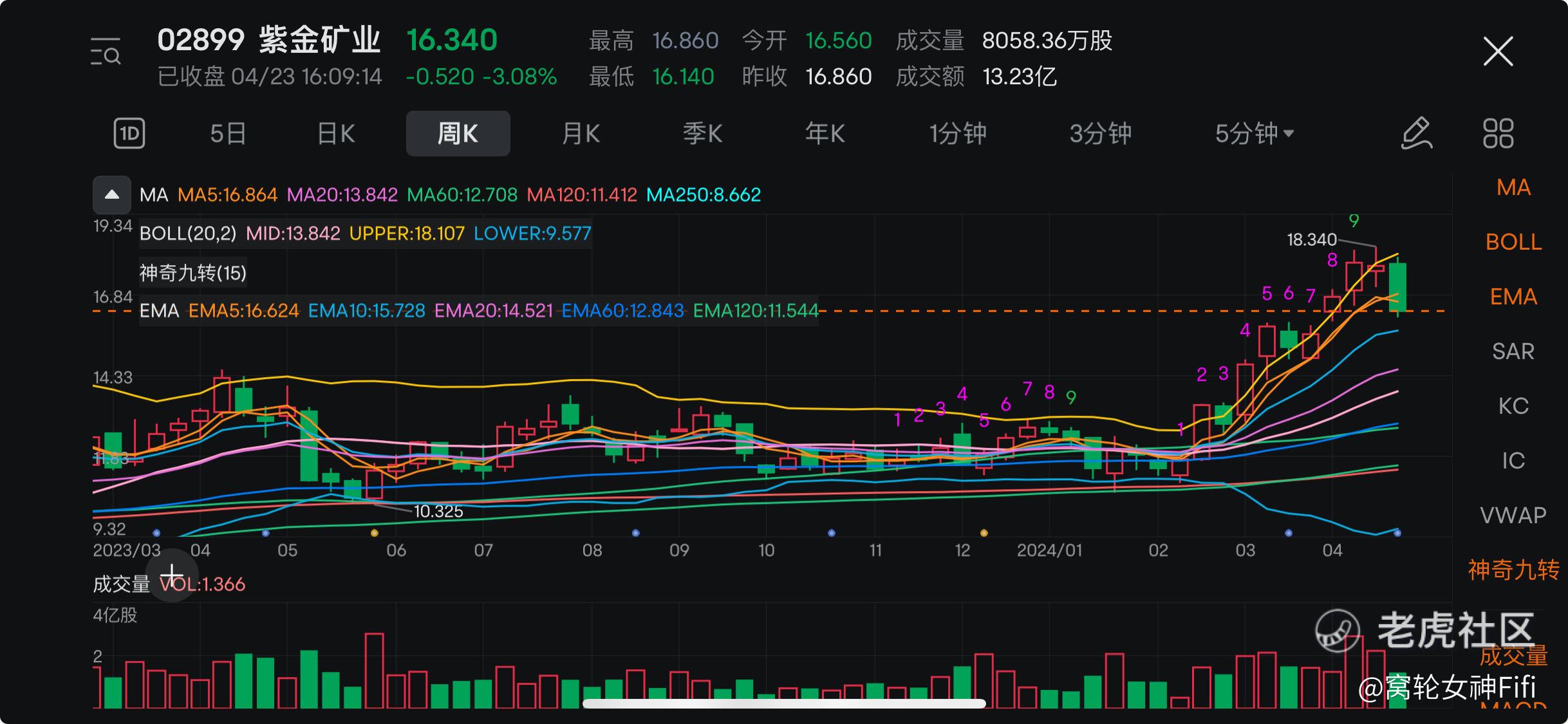Click the MA20:13.842 legend value
Screen dimensions: 1568x724
click(342, 195)
